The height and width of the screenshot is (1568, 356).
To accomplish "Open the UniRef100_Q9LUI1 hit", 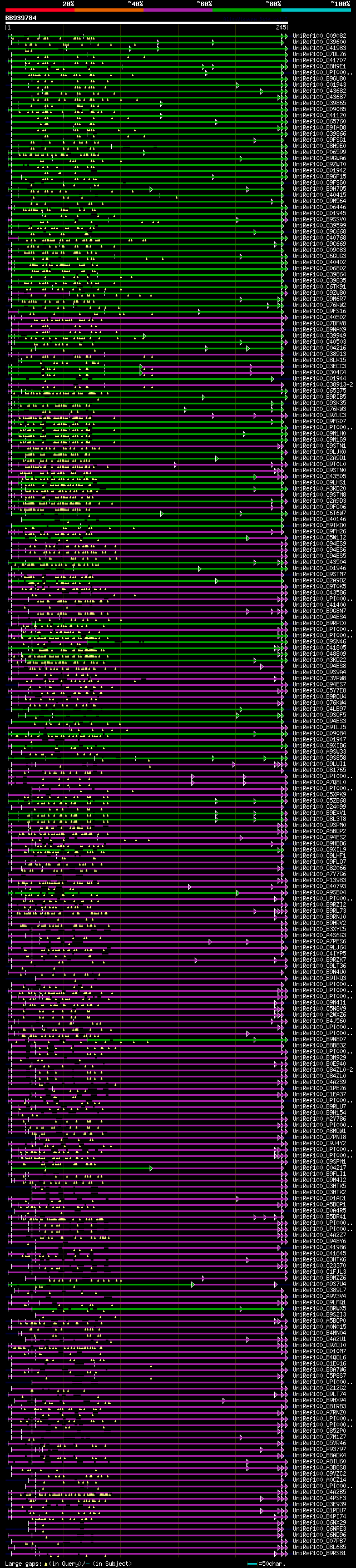I will tap(319, 764).
